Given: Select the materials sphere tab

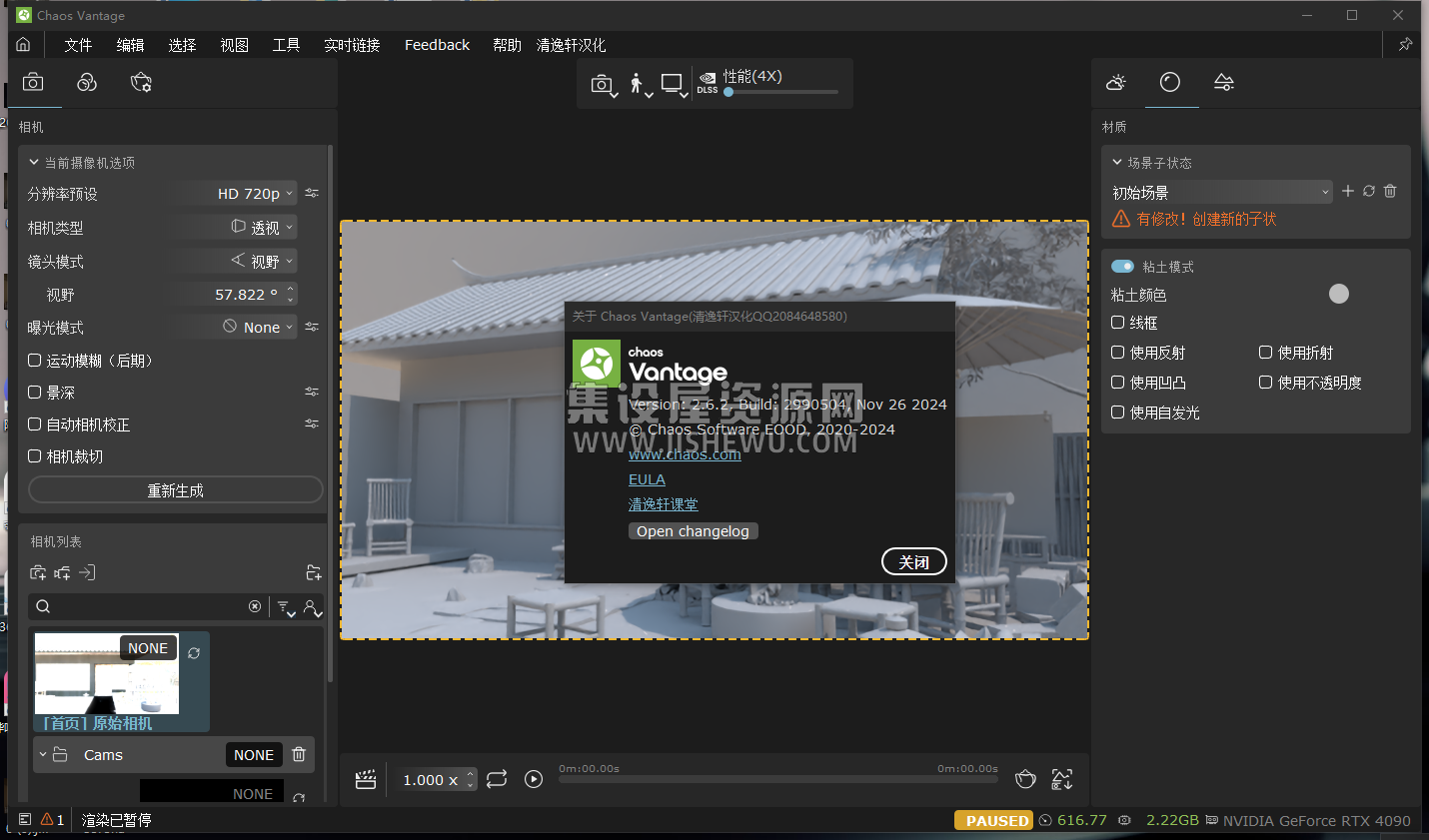Looking at the screenshot, I should coord(1170,83).
